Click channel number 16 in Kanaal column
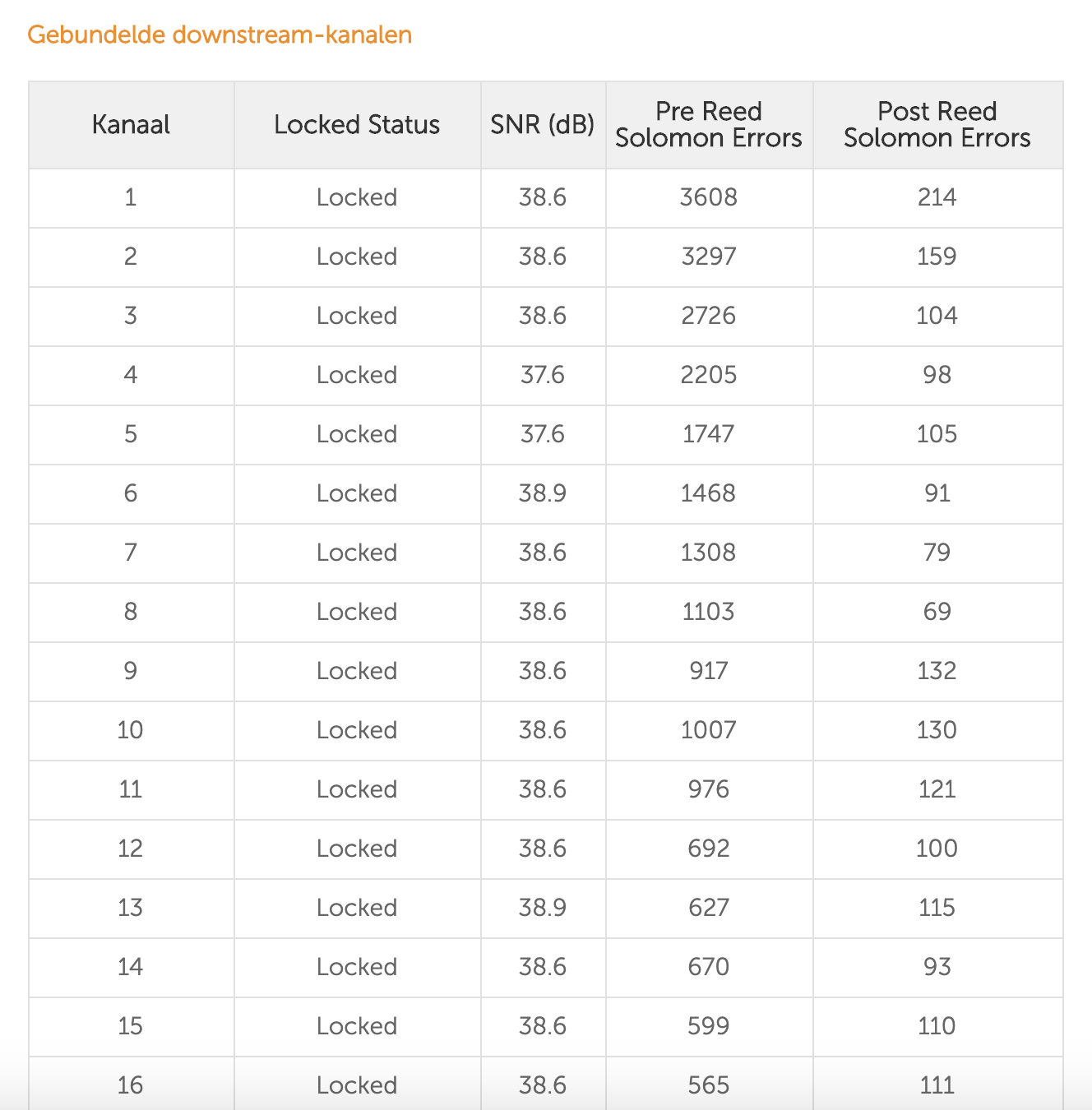1092x1110 pixels. (x=131, y=1085)
